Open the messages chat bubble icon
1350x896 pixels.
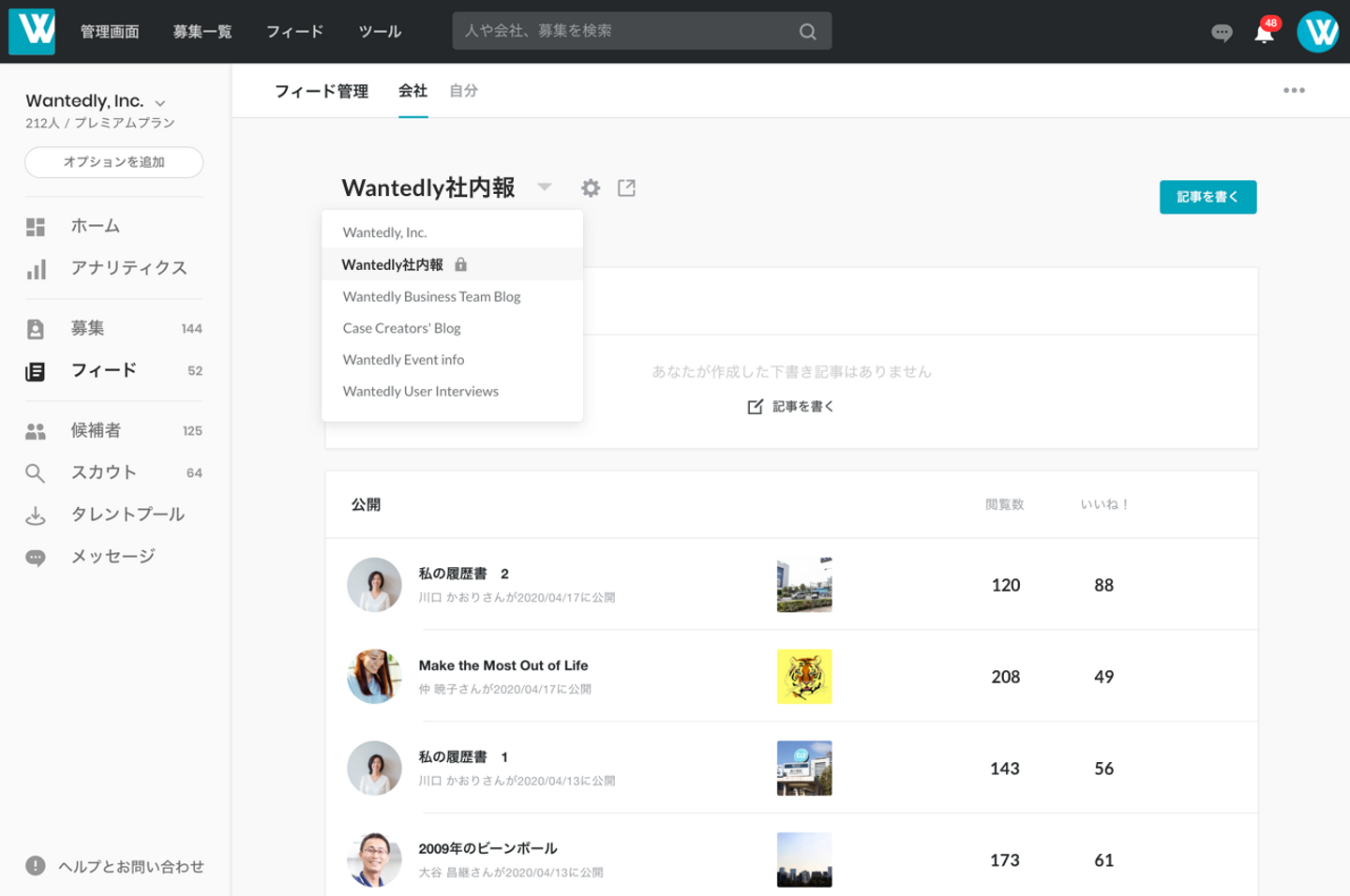1222,33
